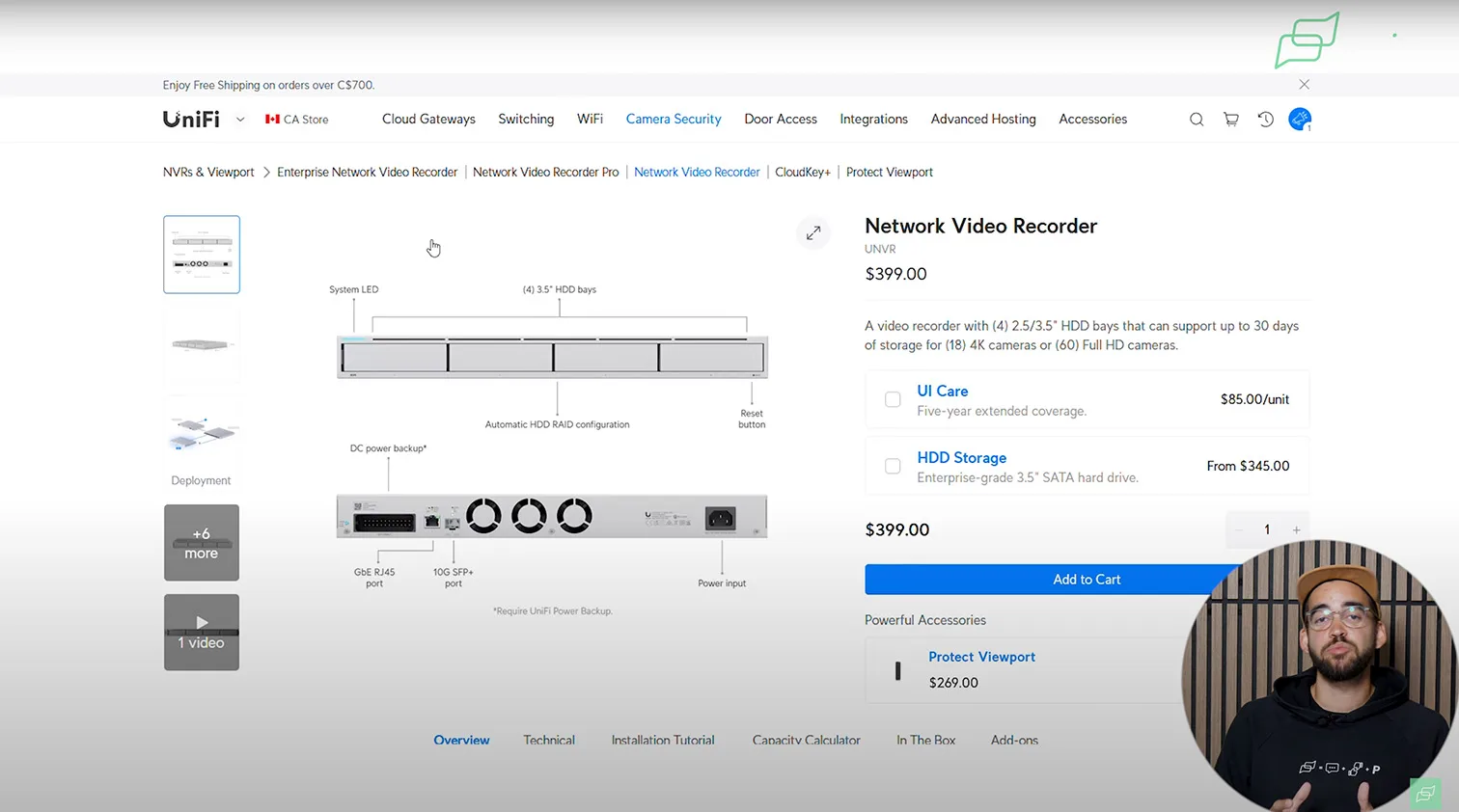Open the WiFi menu
This screenshot has height=812, width=1459.
click(590, 120)
